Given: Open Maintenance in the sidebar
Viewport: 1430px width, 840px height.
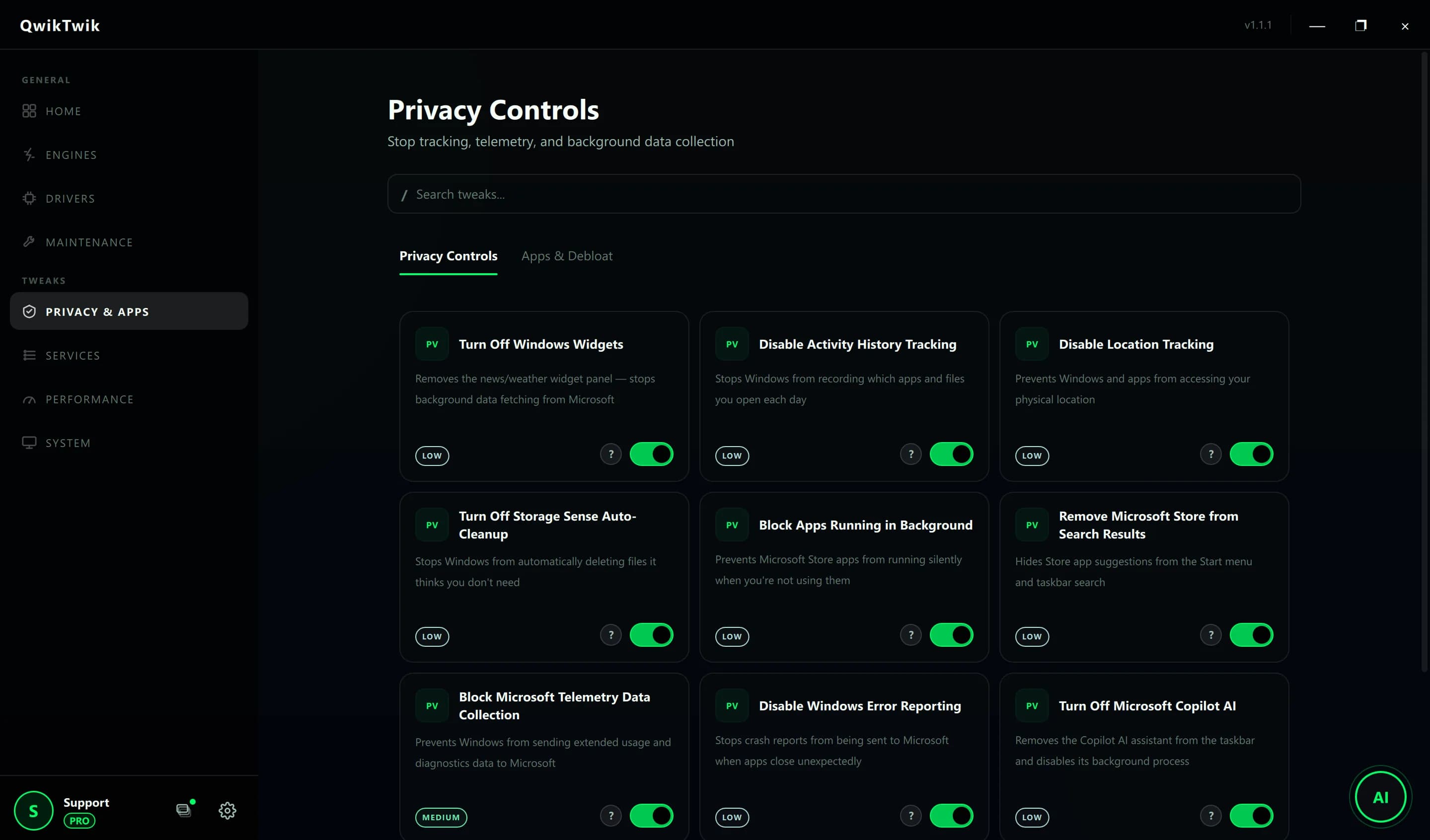Looking at the screenshot, I should [x=129, y=242].
